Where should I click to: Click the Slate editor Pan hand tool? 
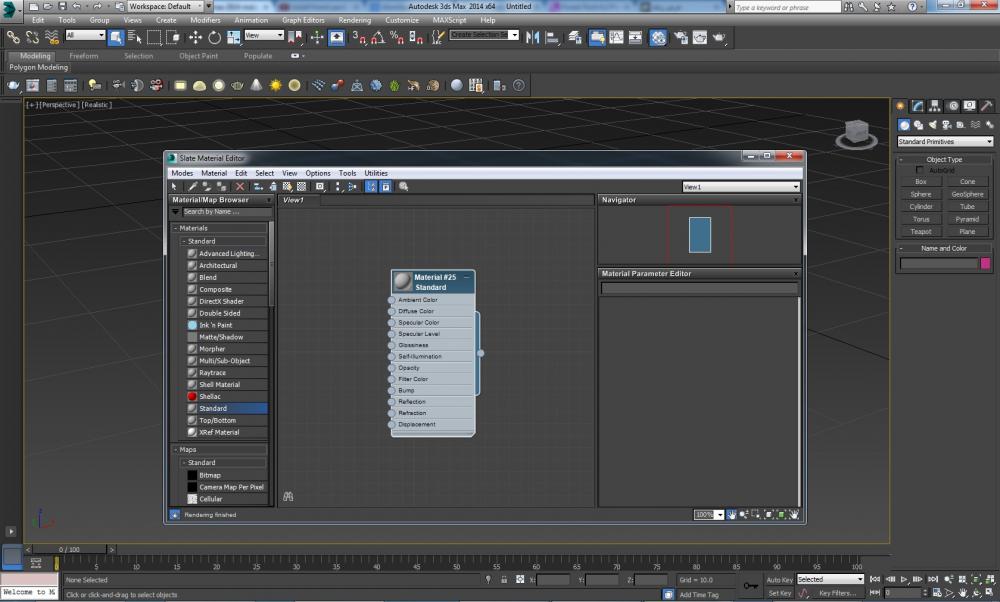tap(732, 515)
